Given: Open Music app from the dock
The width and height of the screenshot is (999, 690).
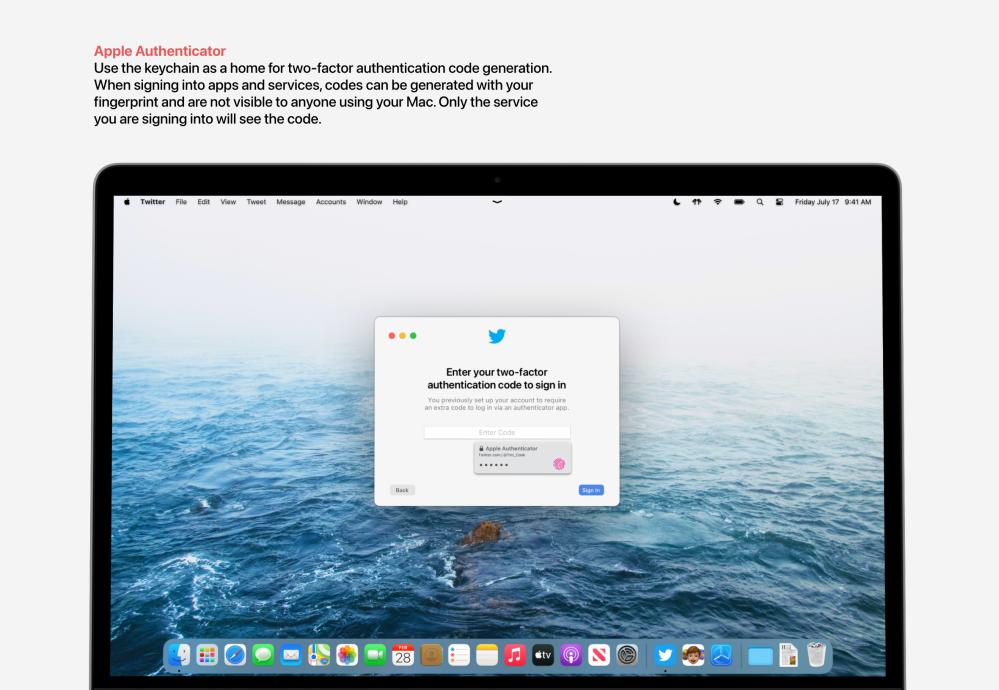Looking at the screenshot, I should (x=515, y=655).
